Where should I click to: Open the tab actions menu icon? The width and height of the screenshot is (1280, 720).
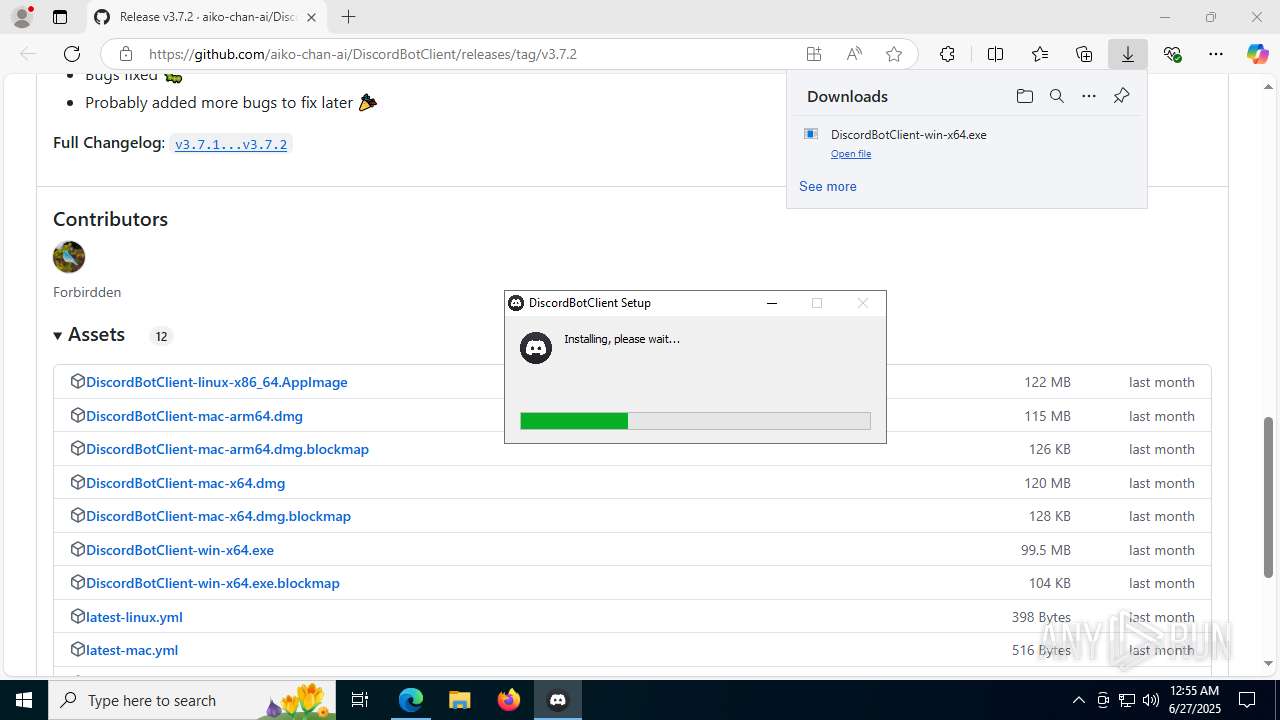[x=60, y=17]
